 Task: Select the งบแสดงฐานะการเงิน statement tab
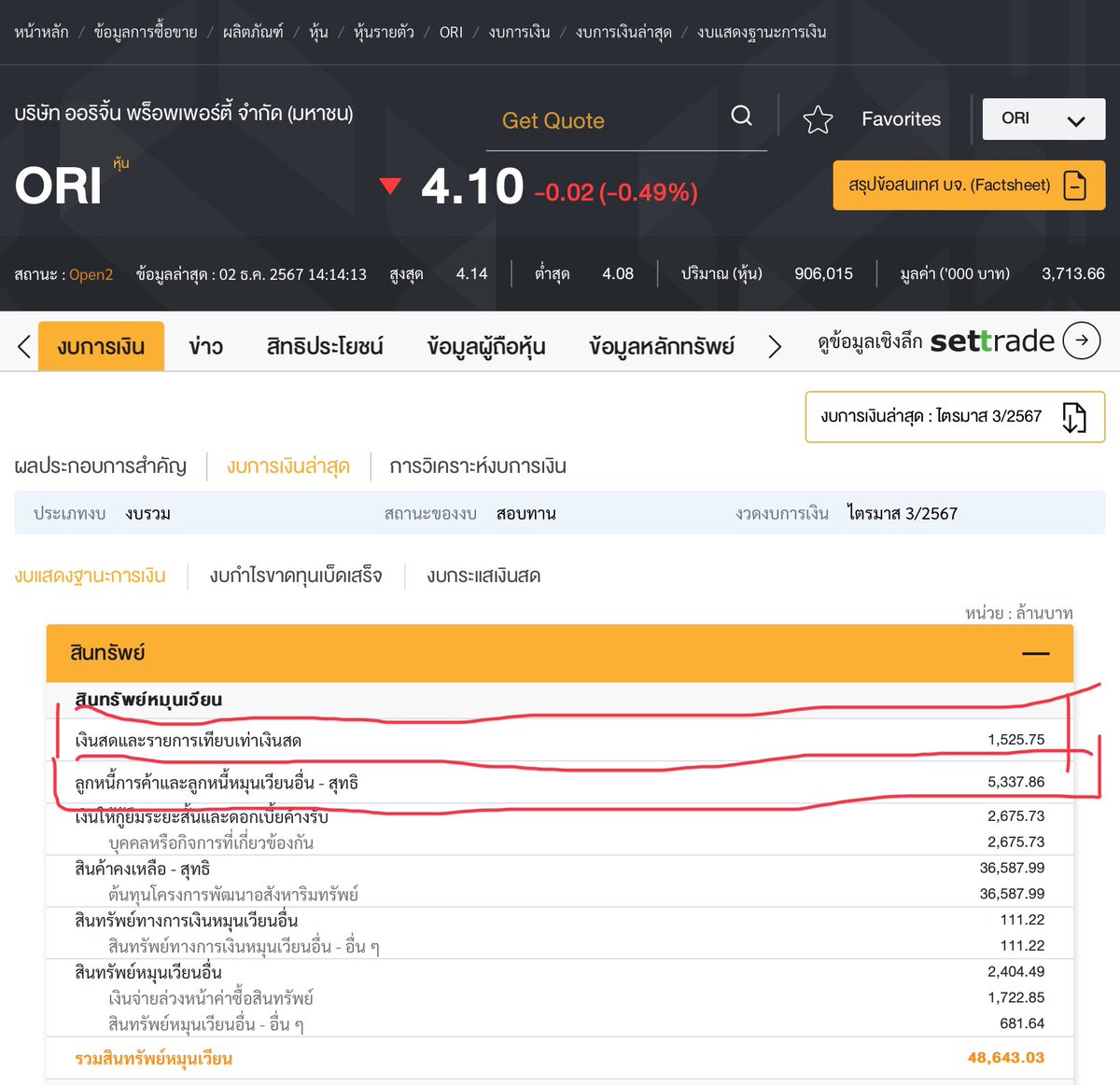pos(91,576)
